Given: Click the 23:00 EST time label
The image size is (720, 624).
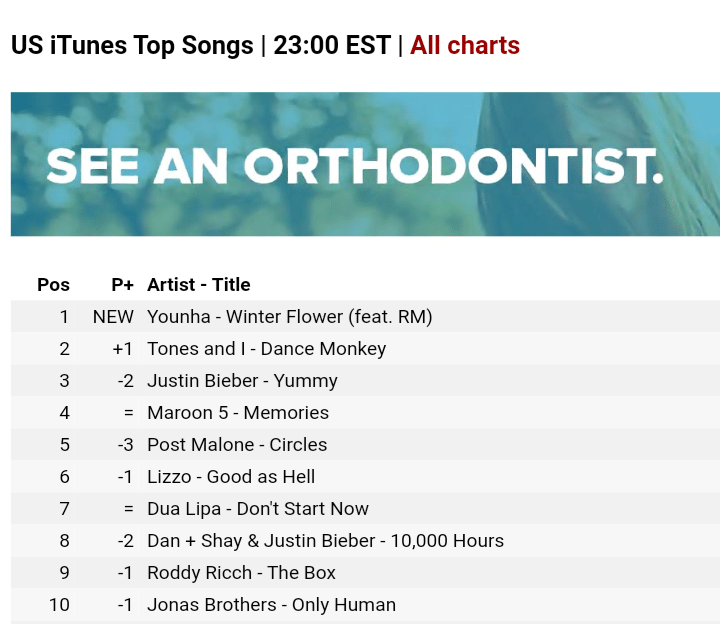Looking at the screenshot, I should [x=331, y=46].
